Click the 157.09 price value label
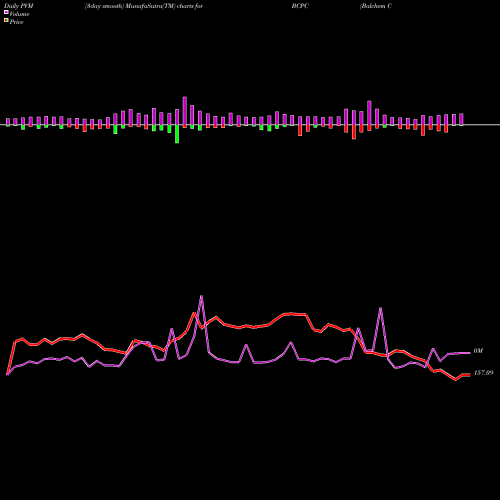The image size is (500, 500). (483, 373)
